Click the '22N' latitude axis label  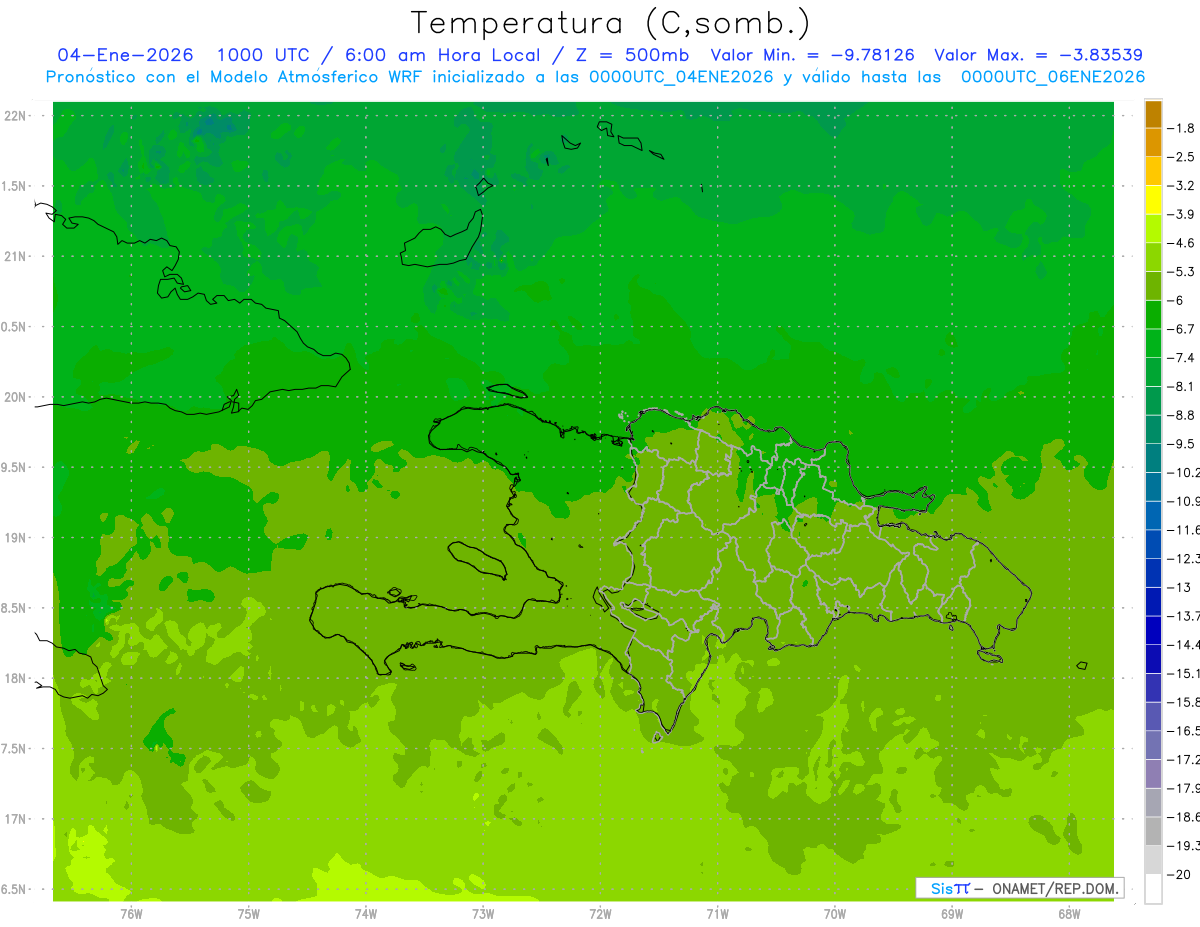[16, 116]
